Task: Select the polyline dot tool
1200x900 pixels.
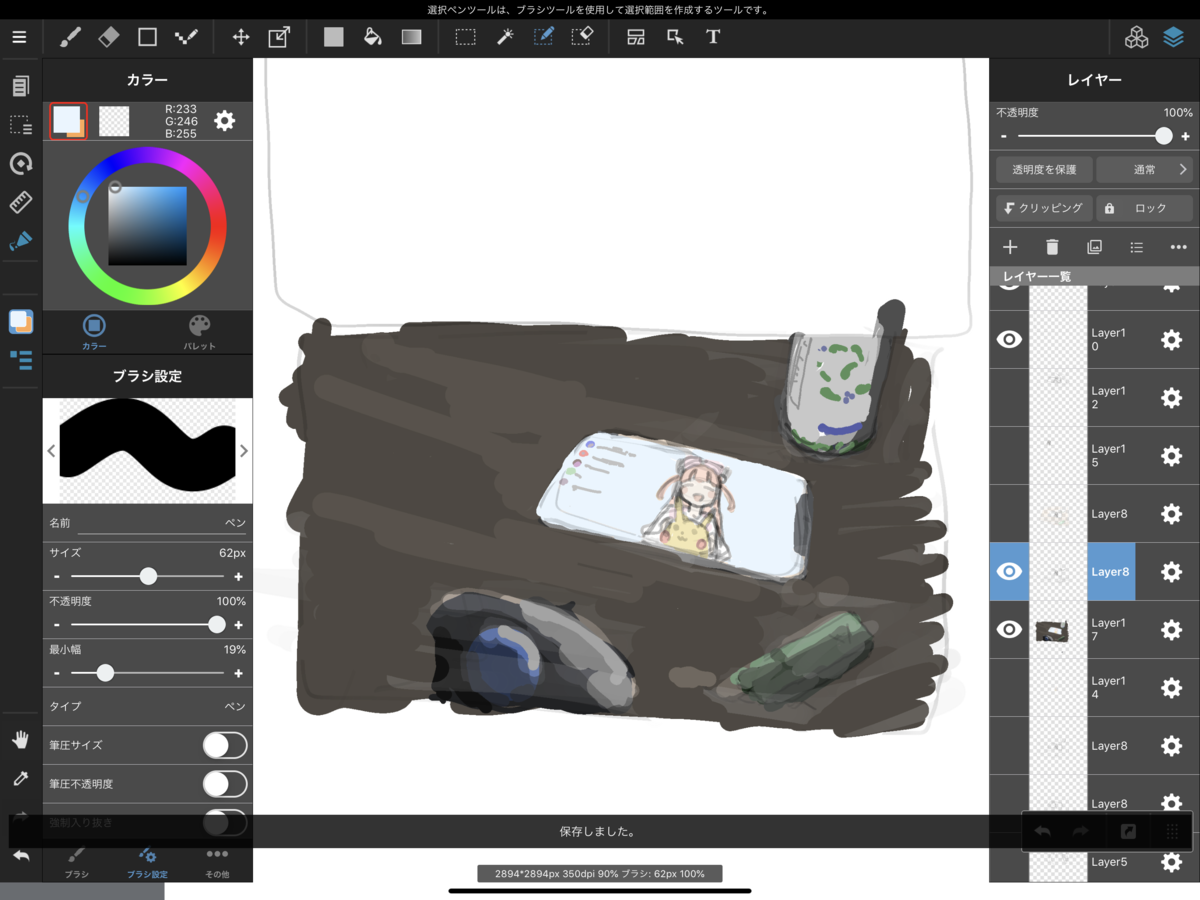Action: [186, 37]
